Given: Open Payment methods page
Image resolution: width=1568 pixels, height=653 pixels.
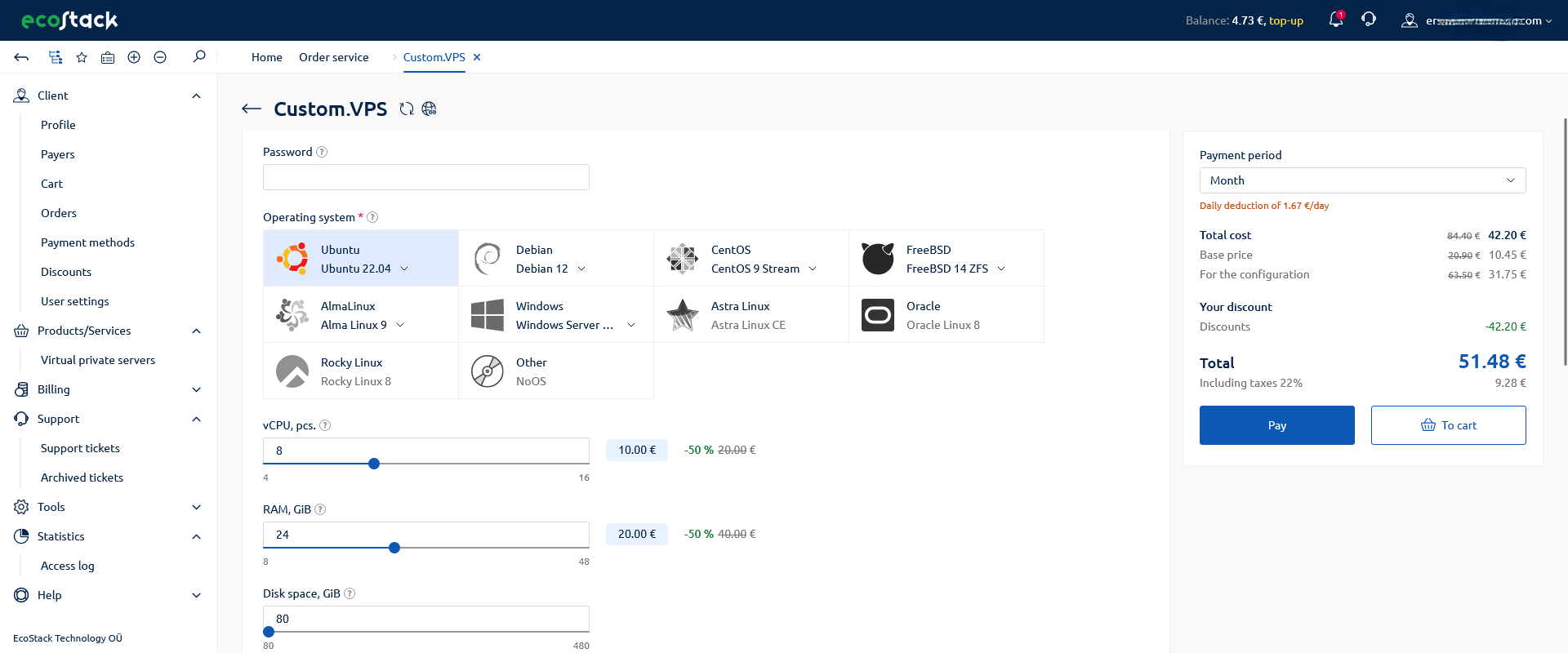Looking at the screenshot, I should click(x=87, y=242).
